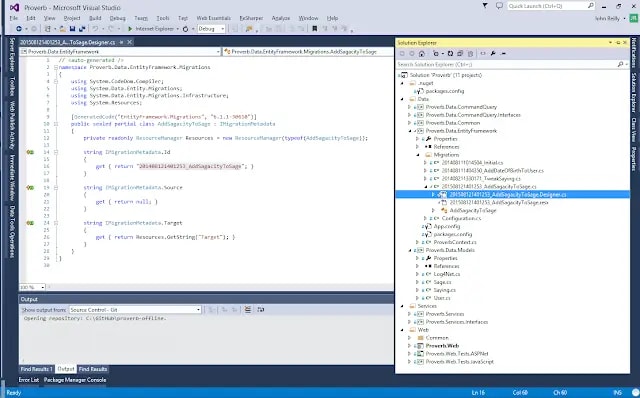The height and width of the screenshot is (398, 640).
Task: Expand the Proverb.Services project node
Action: tap(409, 314)
